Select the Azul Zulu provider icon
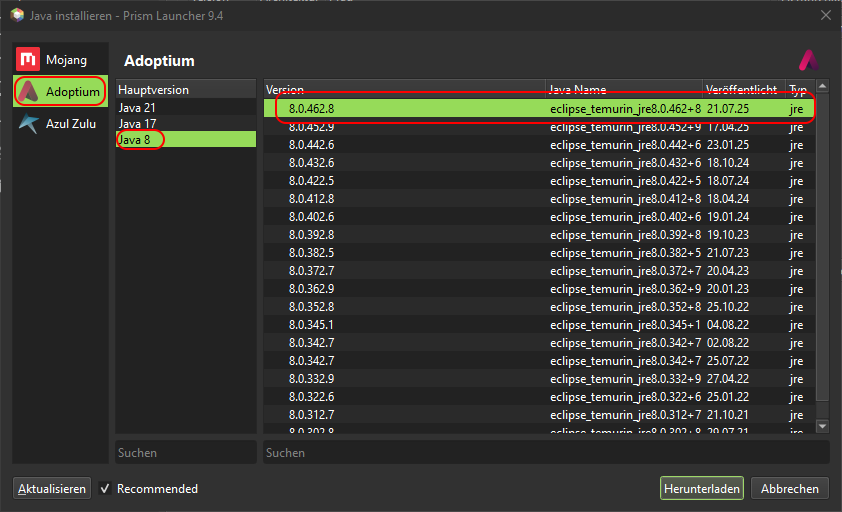Image resolution: width=842 pixels, height=512 pixels. [x=28, y=124]
